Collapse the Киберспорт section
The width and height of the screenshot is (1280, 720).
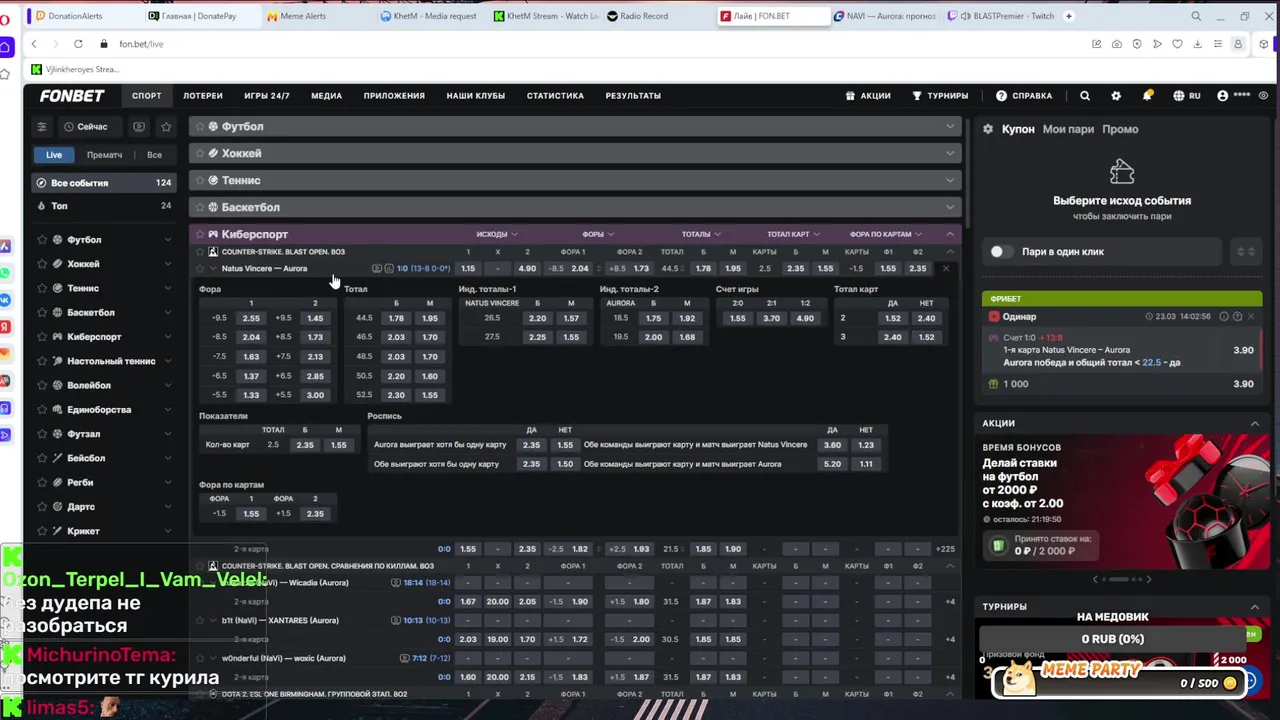[x=950, y=234]
